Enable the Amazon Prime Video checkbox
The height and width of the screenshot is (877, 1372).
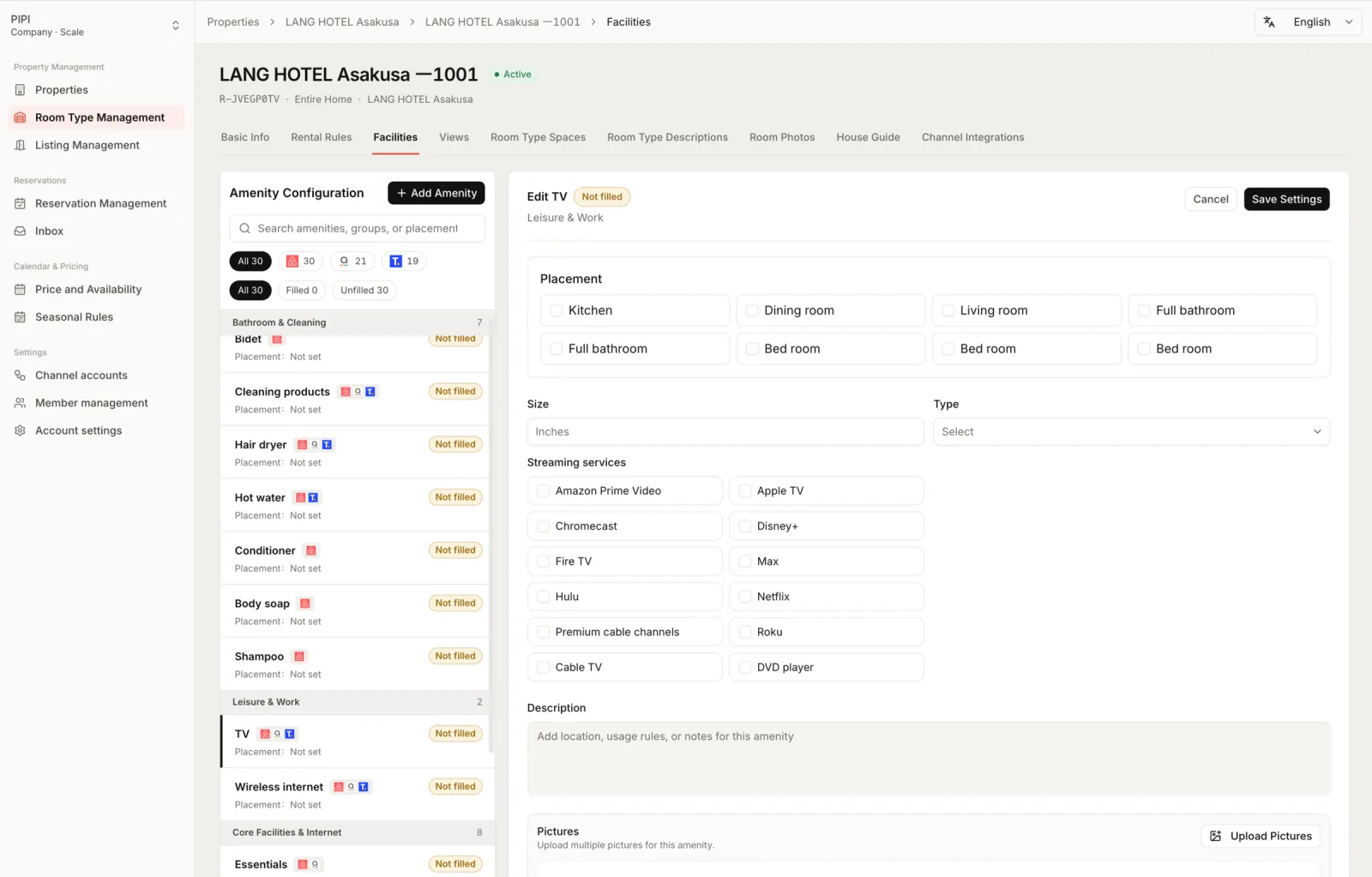point(543,491)
